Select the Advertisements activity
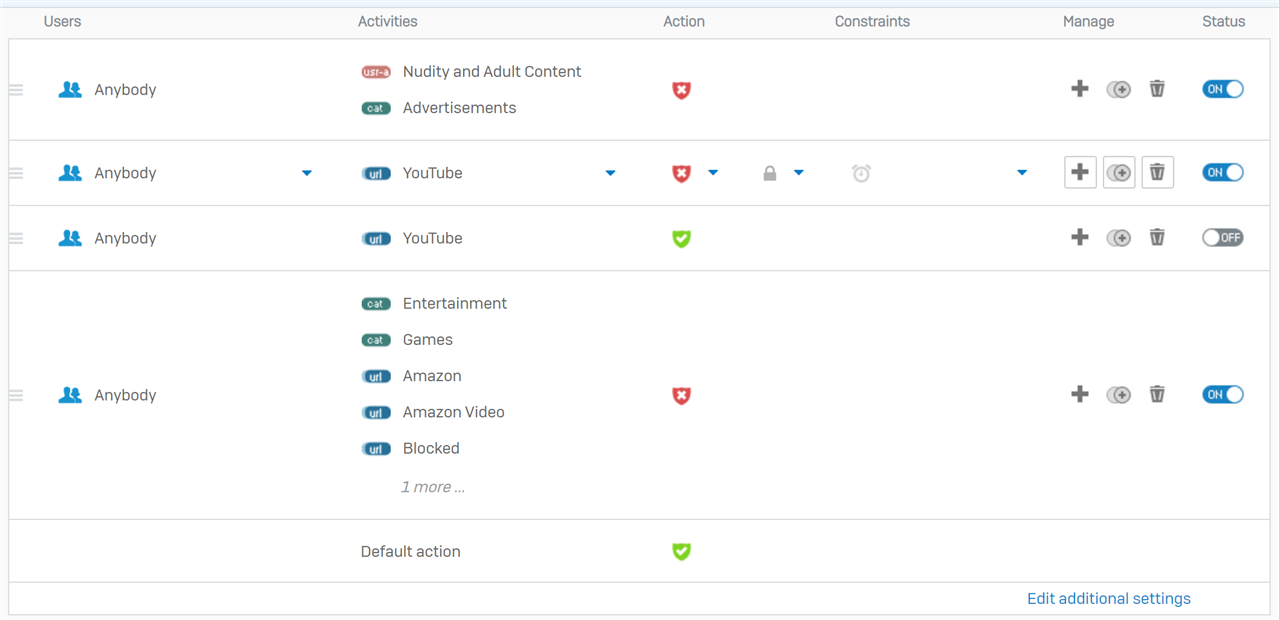1279x620 pixels. pos(460,108)
